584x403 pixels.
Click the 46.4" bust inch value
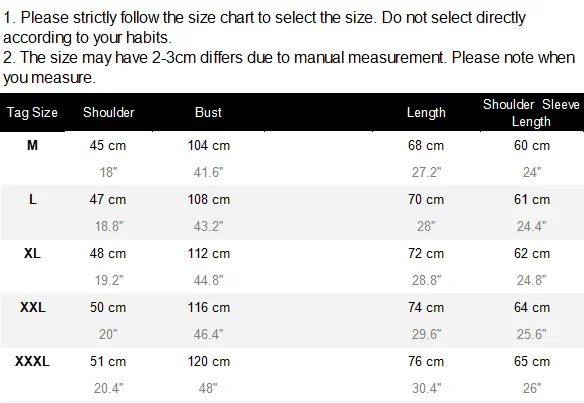click(x=208, y=334)
